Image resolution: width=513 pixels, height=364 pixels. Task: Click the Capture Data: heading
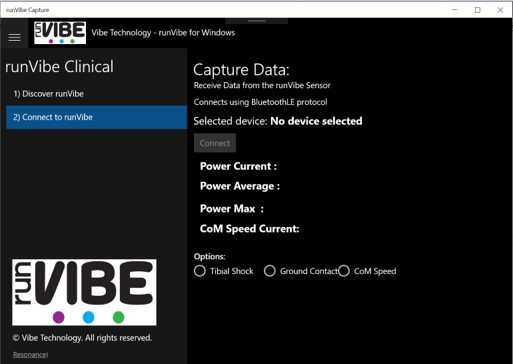pyautogui.click(x=241, y=70)
